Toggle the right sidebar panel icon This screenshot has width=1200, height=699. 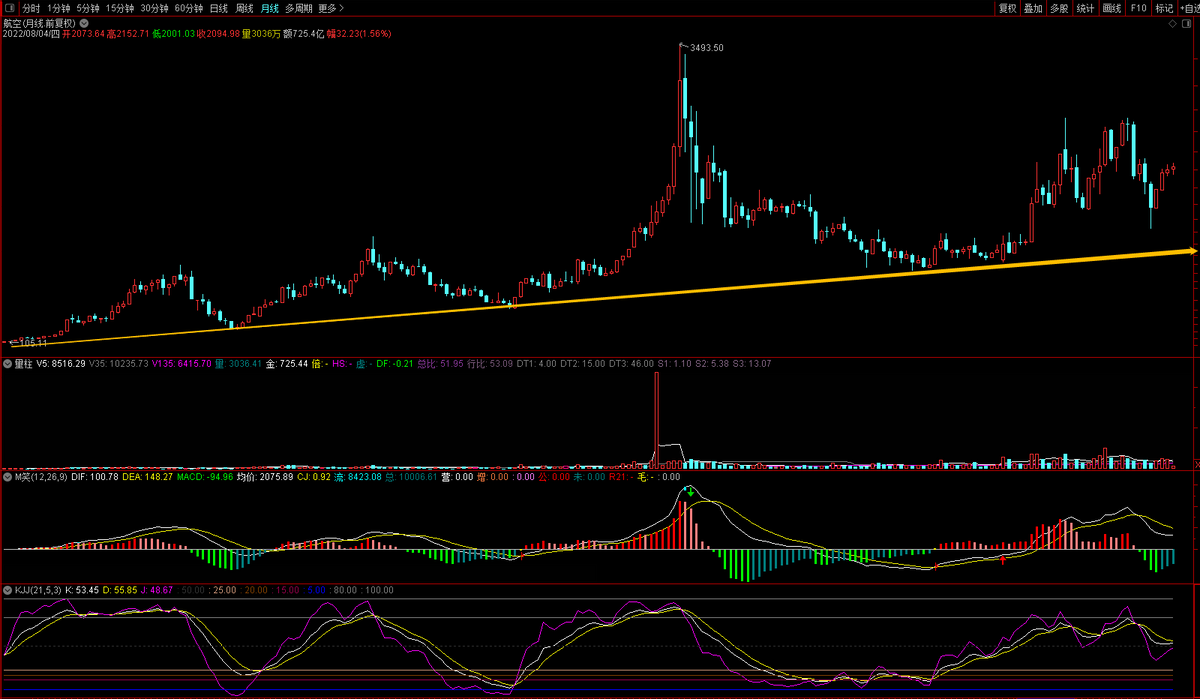(1189, 23)
